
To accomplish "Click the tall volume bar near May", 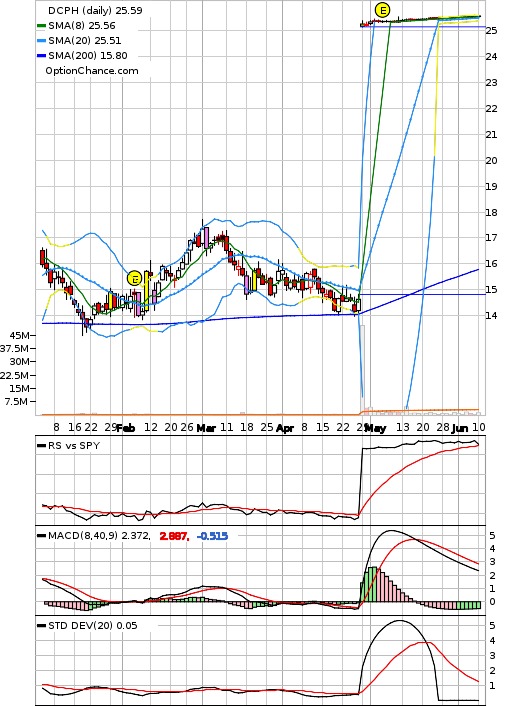I will 362,370.
